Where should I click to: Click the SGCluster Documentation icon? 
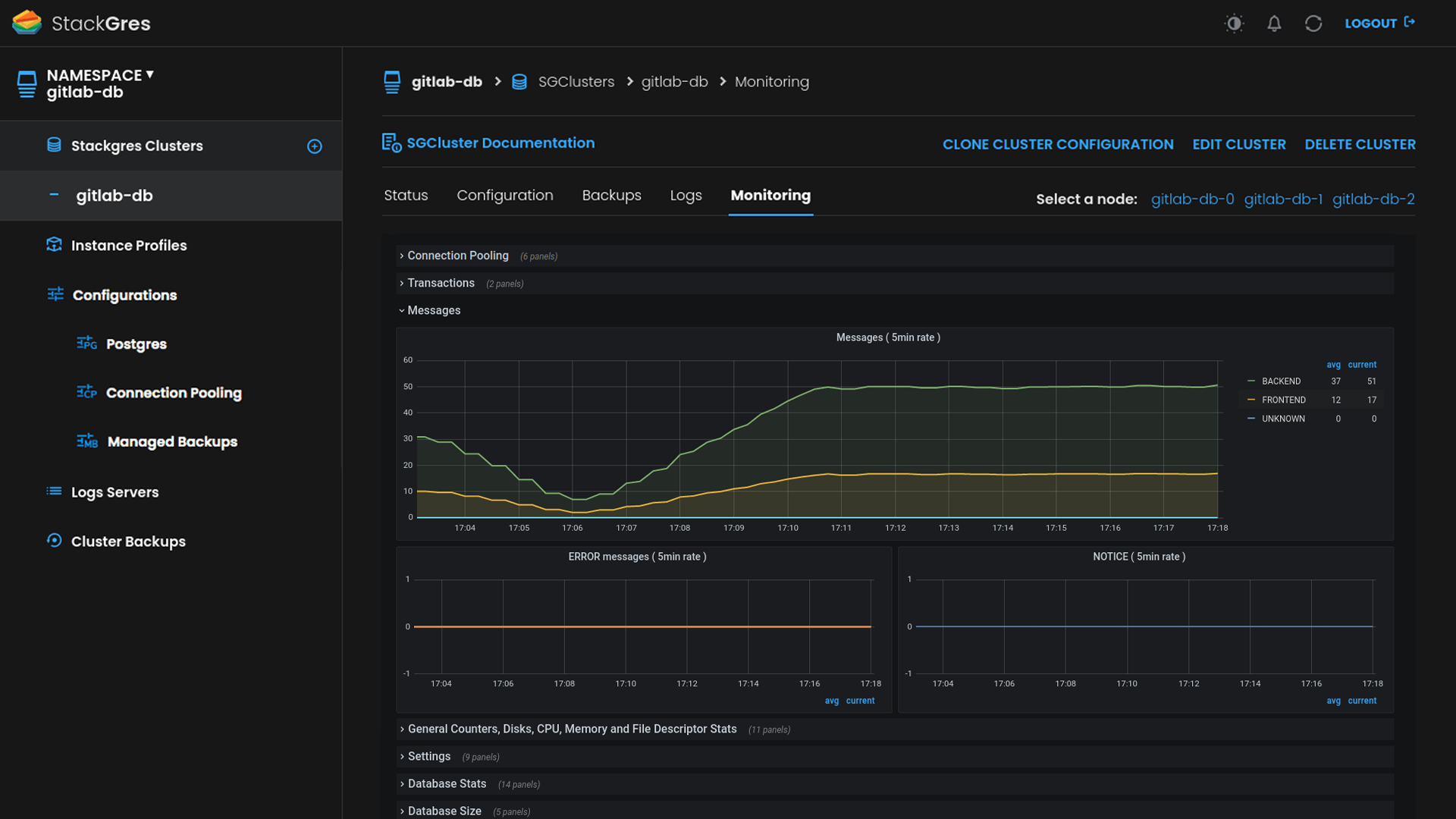(392, 143)
